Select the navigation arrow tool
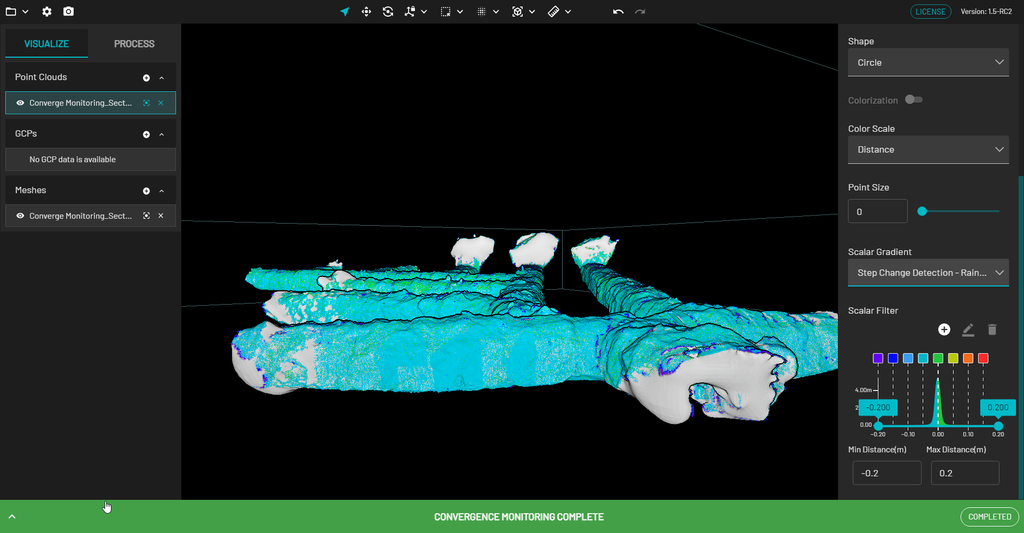Screen dimensions: 1024x533 tap(345, 12)
